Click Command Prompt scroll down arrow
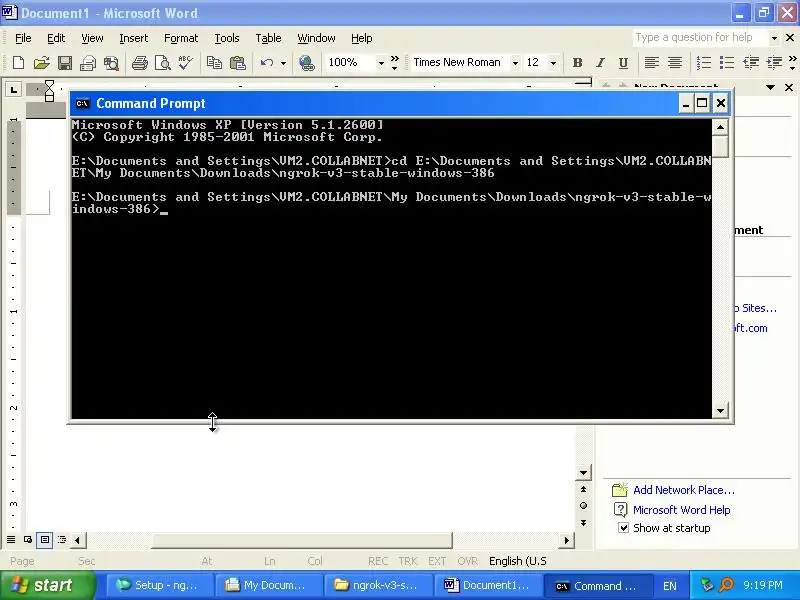This screenshot has height=600, width=800. (720, 411)
